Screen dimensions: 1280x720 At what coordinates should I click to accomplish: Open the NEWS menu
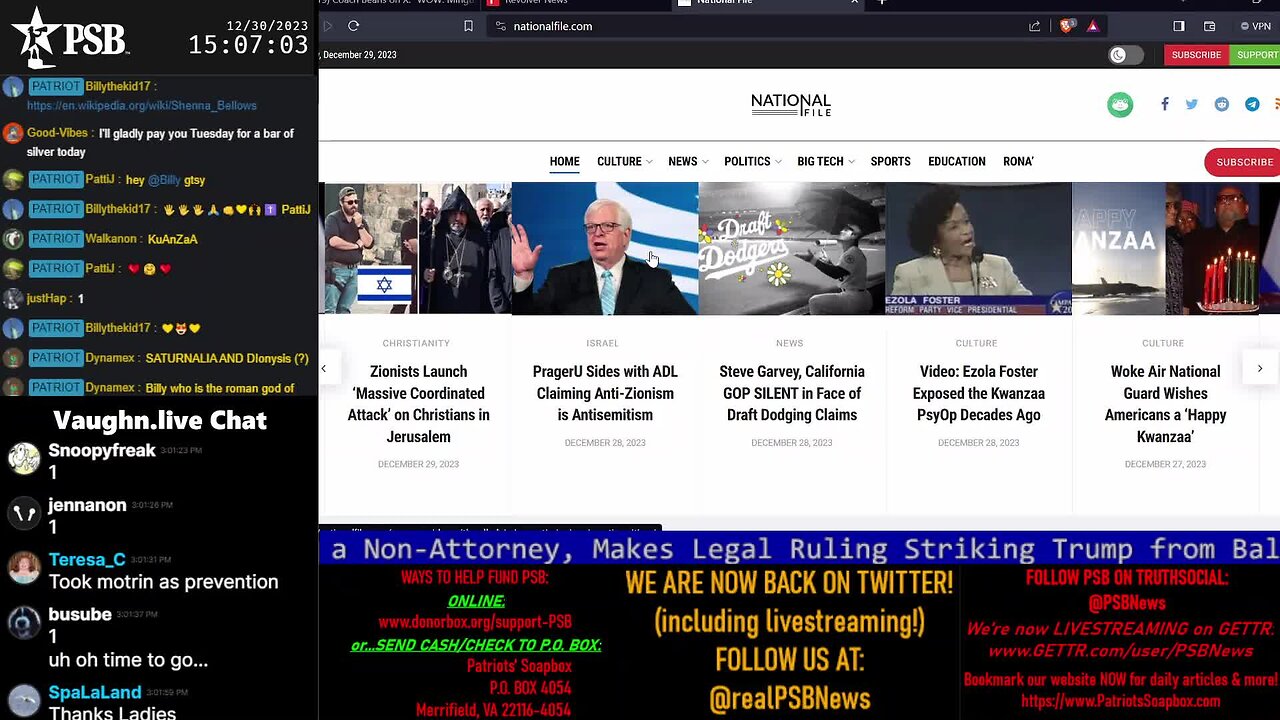tap(682, 162)
